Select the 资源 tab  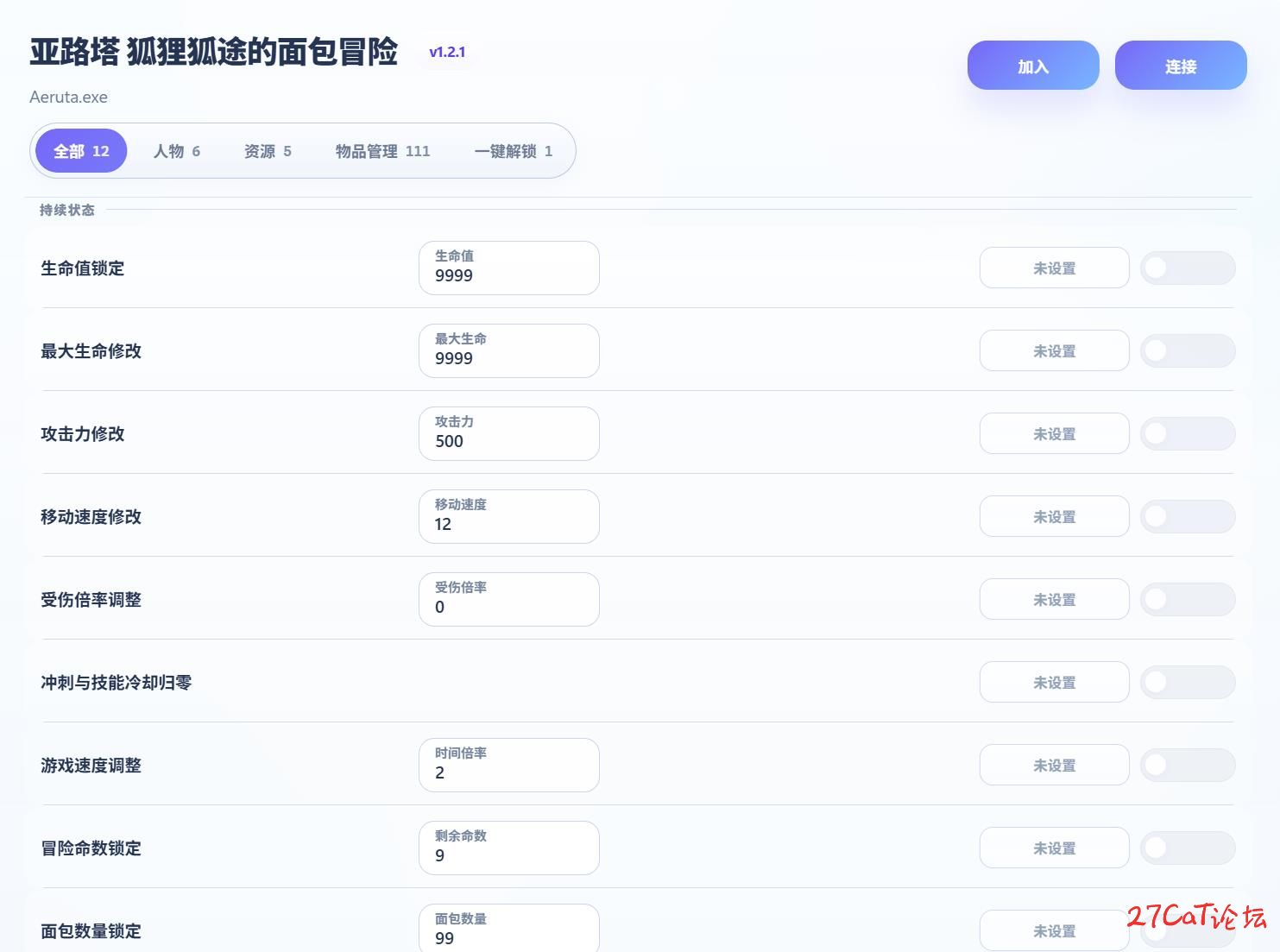pos(268,151)
